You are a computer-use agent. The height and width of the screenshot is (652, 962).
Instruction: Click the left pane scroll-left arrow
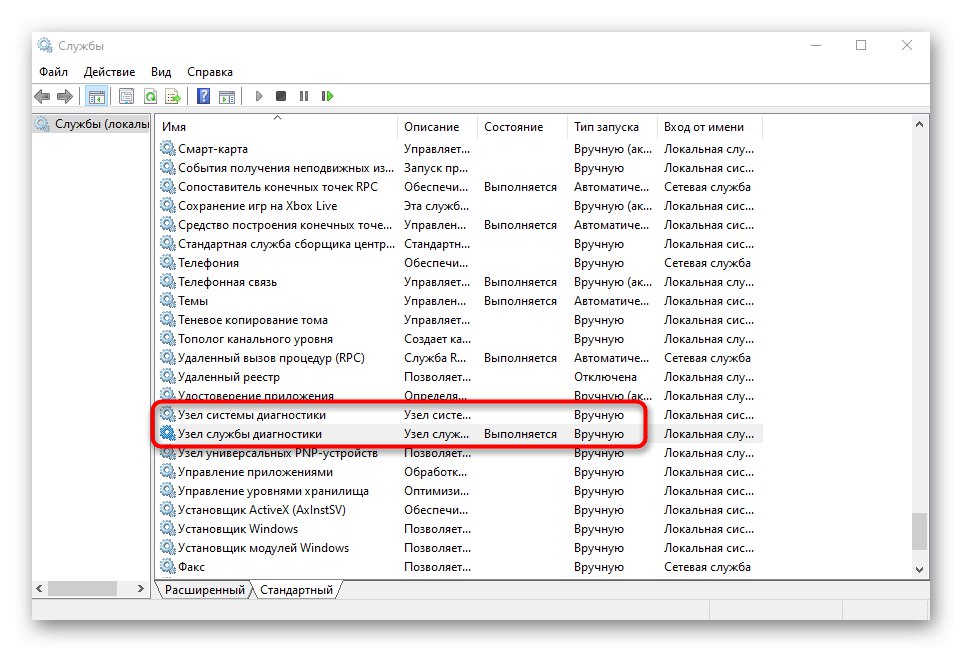(39, 589)
